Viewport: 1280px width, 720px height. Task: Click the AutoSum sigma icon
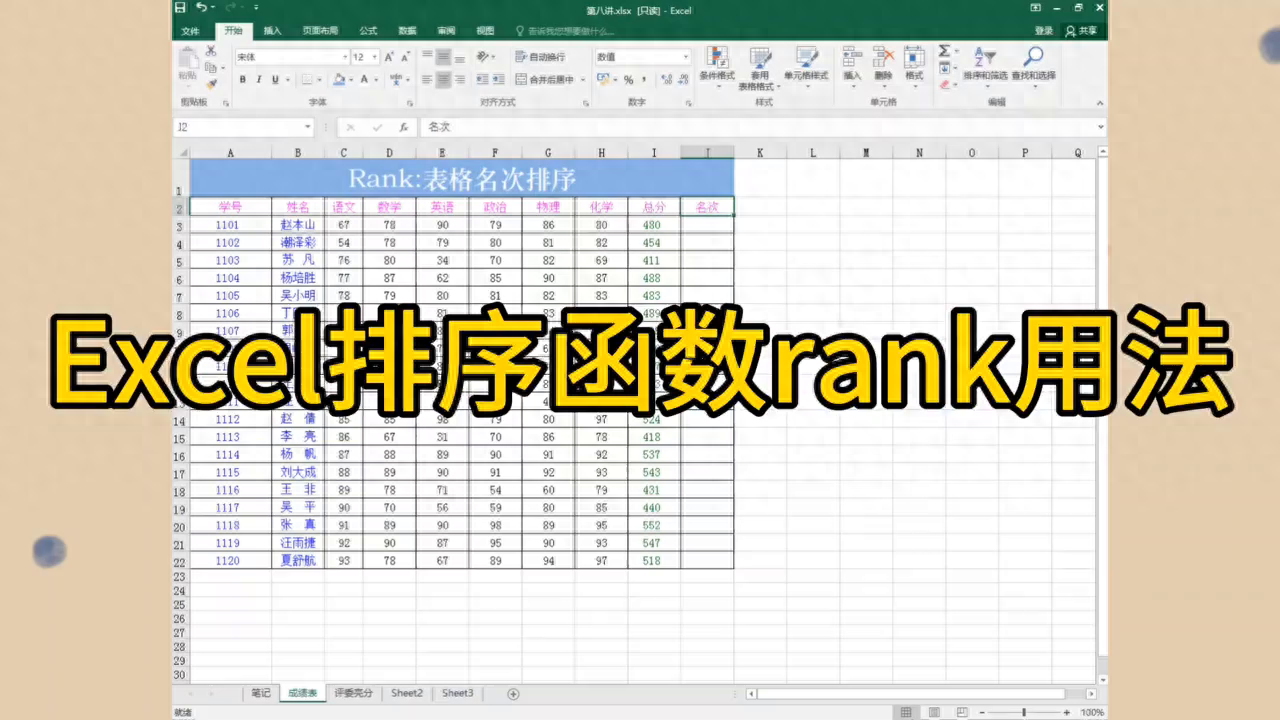(x=943, y=51)
